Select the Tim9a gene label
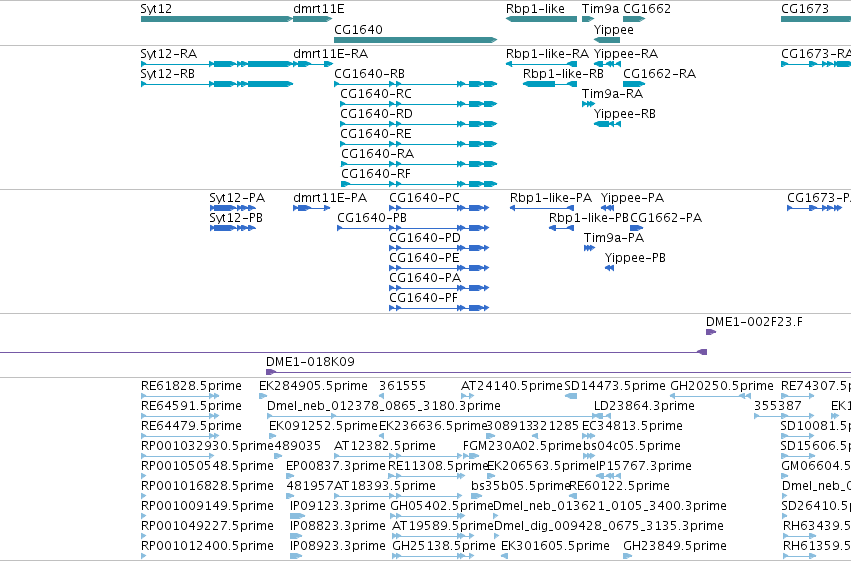This screenshot has width=851, height=561. tap(600, 9)
